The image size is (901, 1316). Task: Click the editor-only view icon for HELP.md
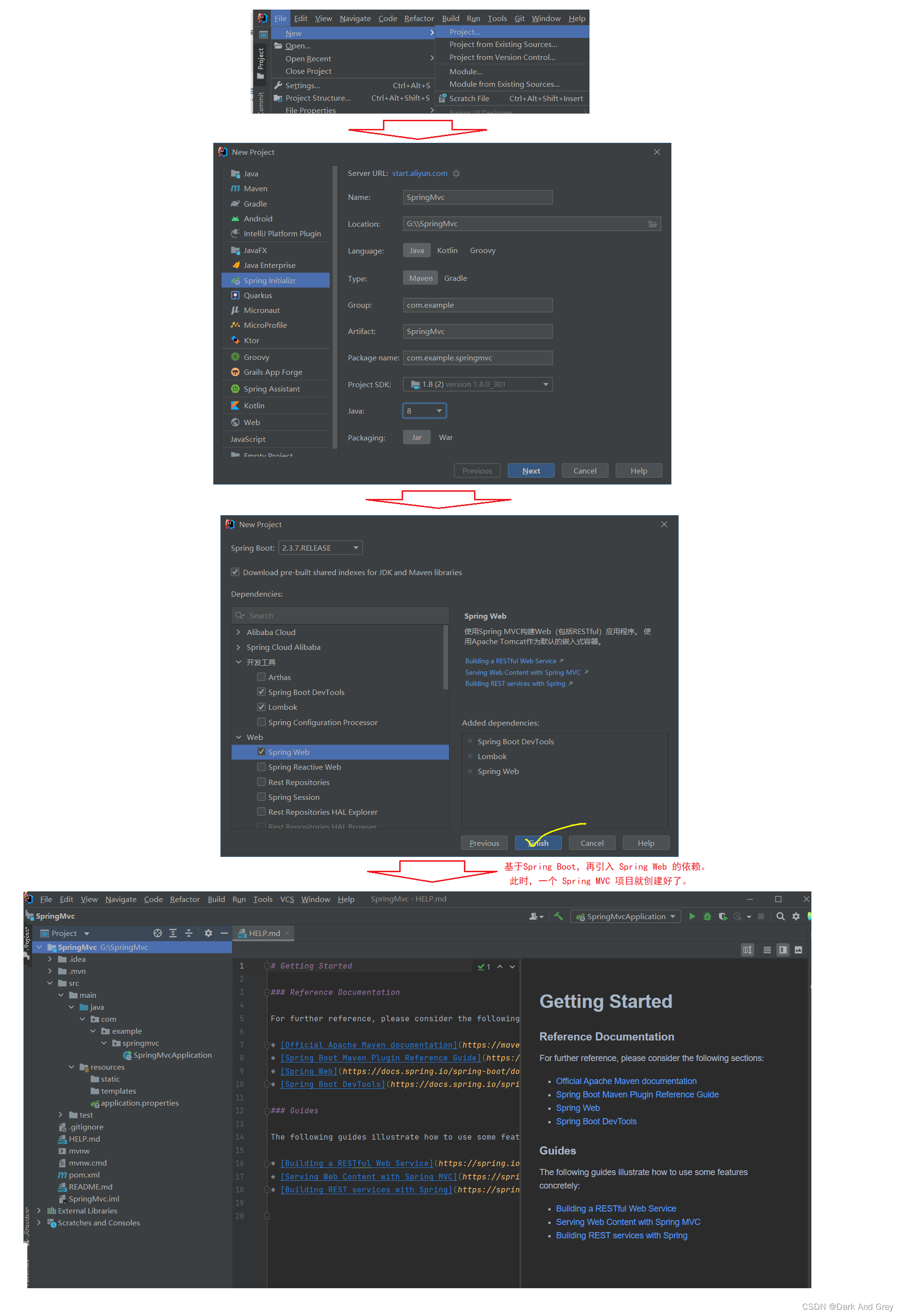[x=767, y=950]
